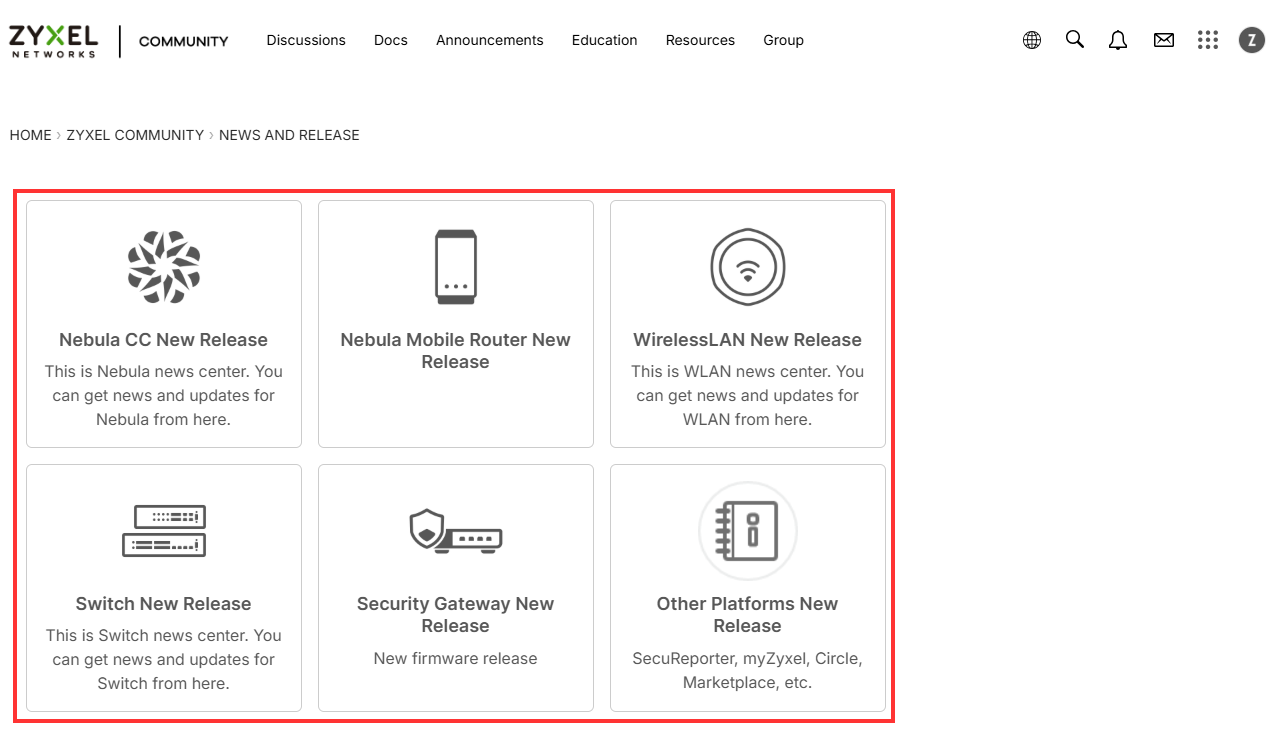
Task: Open the Discussions menu
Action: [306, 40]
